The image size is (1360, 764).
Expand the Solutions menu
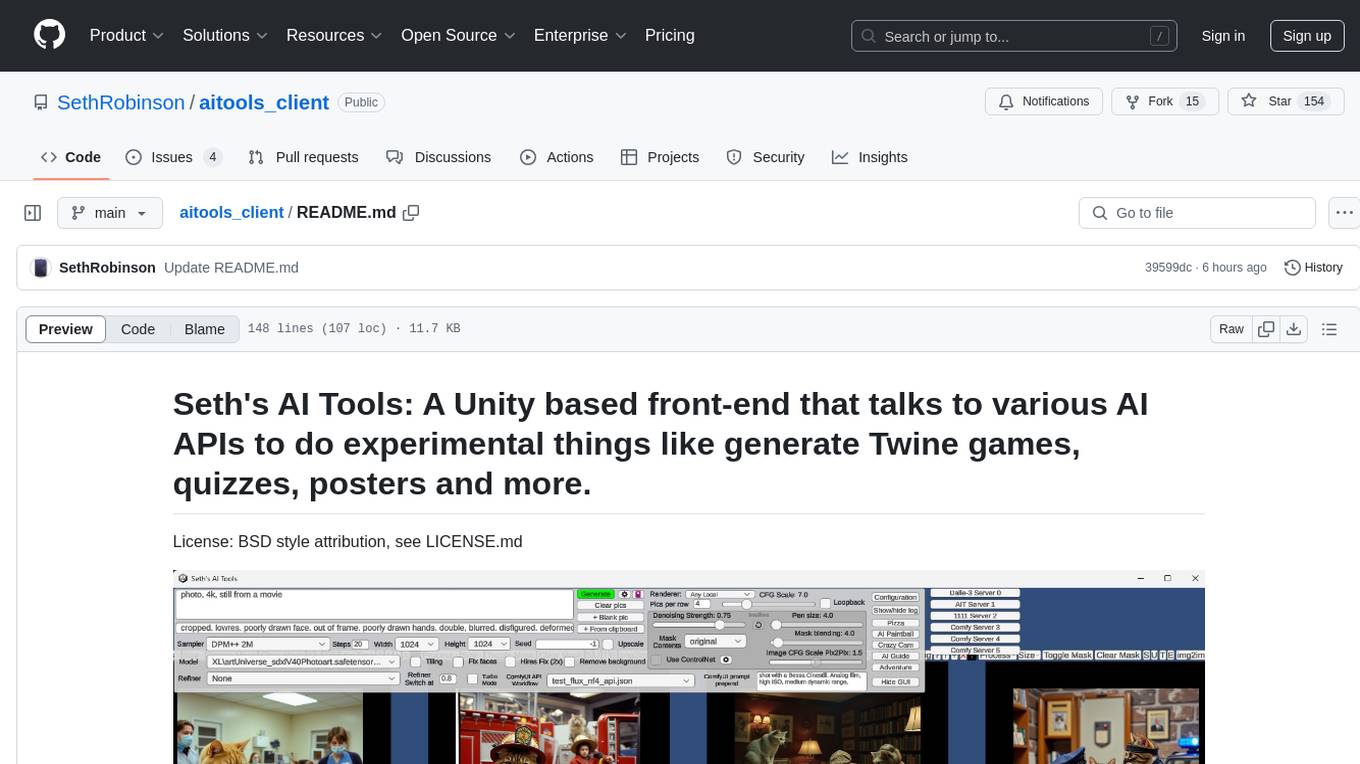coord(225,35)
